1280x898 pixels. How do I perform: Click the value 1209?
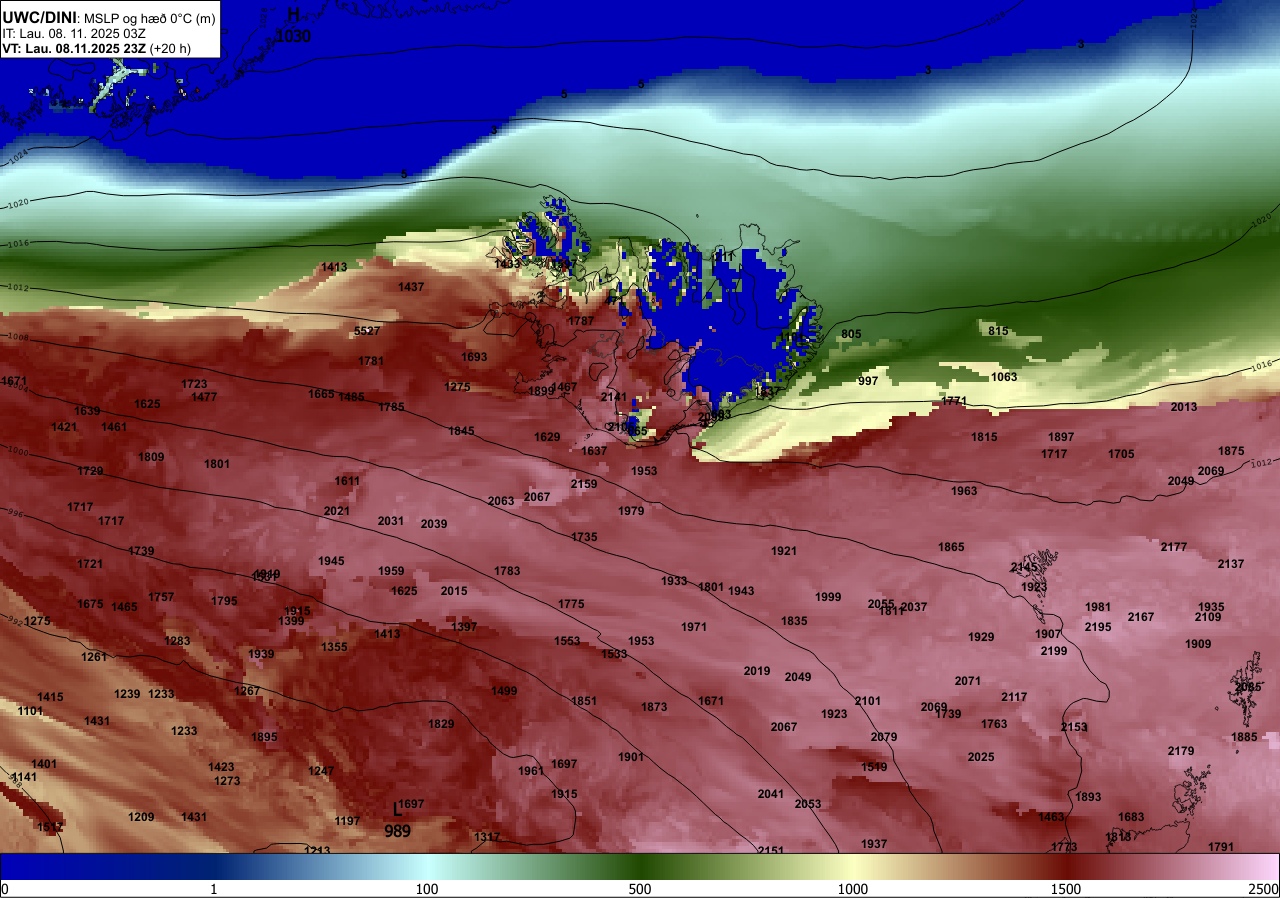pos(141,817)
